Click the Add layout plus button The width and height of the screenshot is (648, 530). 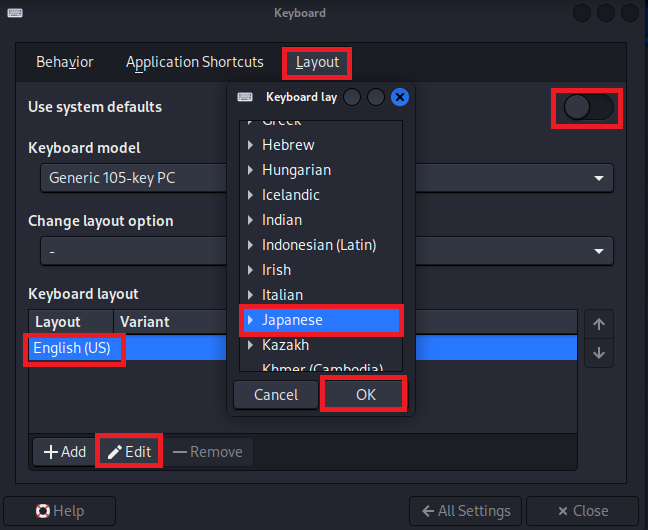pos(64,452)
